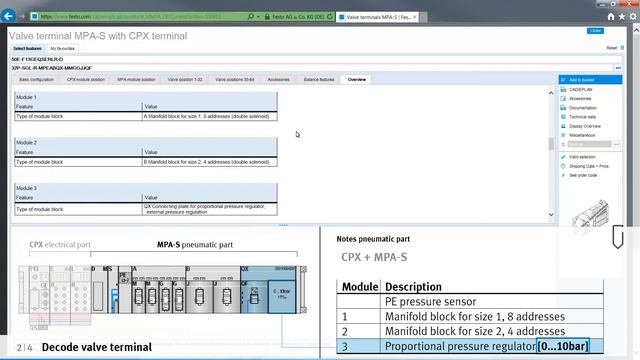The image size is (640, 360).
Task: Open the MPA module position tab
Action: tap(136, 80)
